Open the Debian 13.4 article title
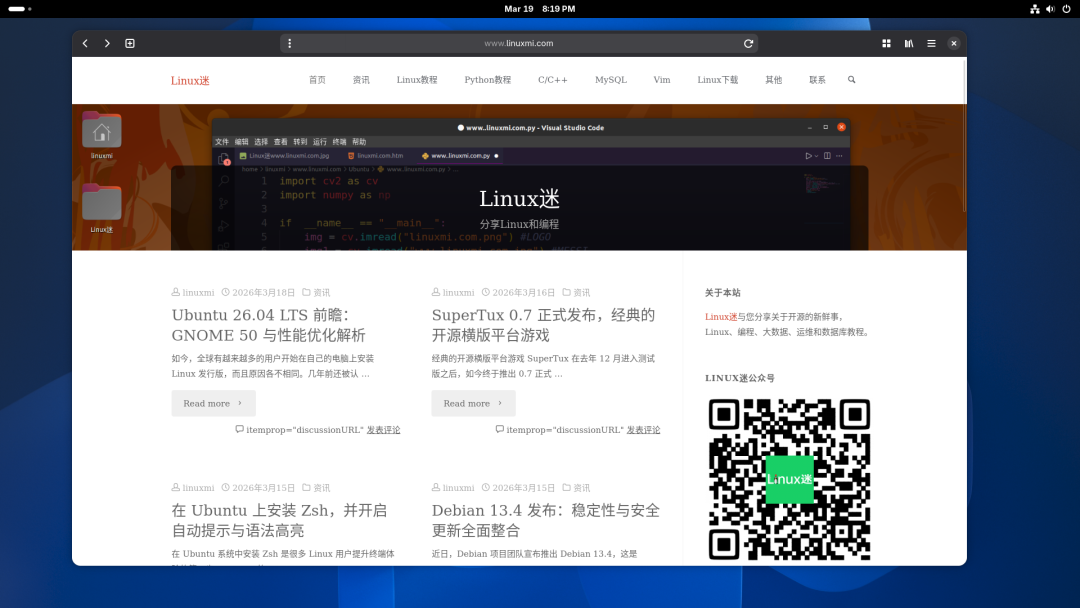 [x=546, y=521]
